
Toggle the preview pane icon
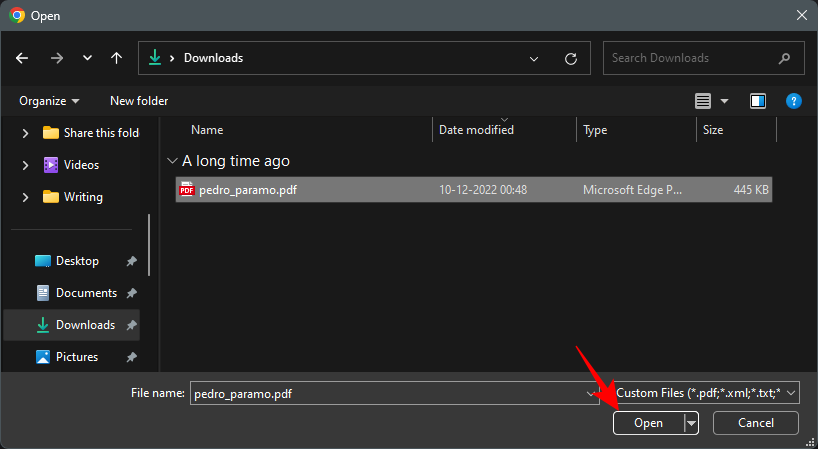(x=757, y=101)
